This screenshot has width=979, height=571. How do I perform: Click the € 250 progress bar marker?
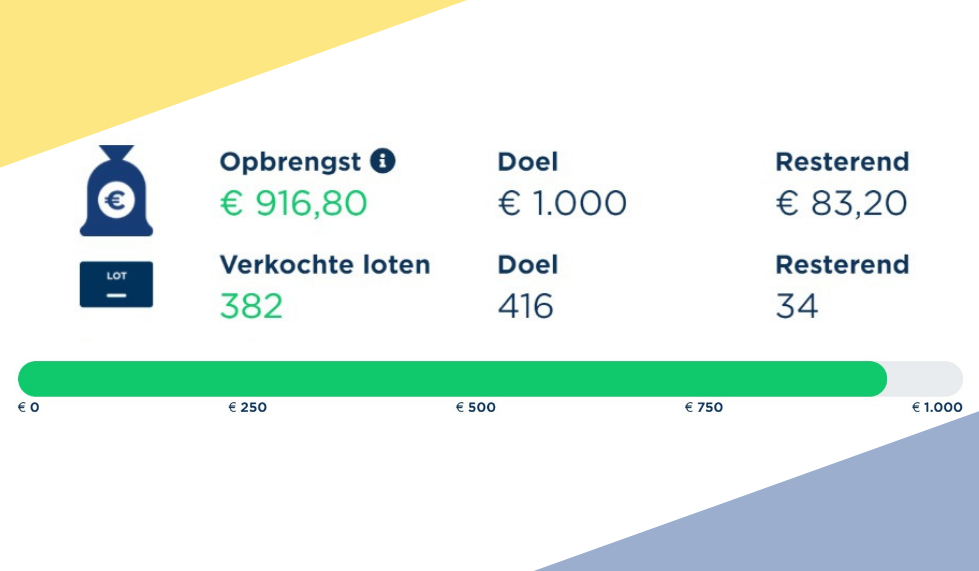[x=248, y=408]
